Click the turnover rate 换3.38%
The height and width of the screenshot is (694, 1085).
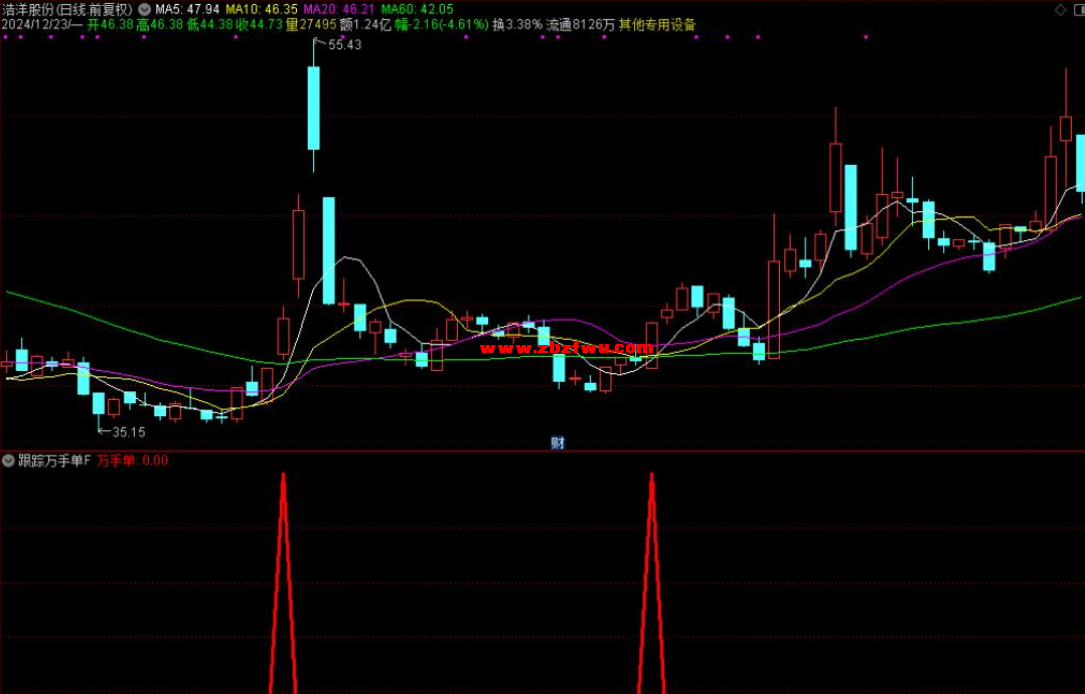[x=517, y=25]
